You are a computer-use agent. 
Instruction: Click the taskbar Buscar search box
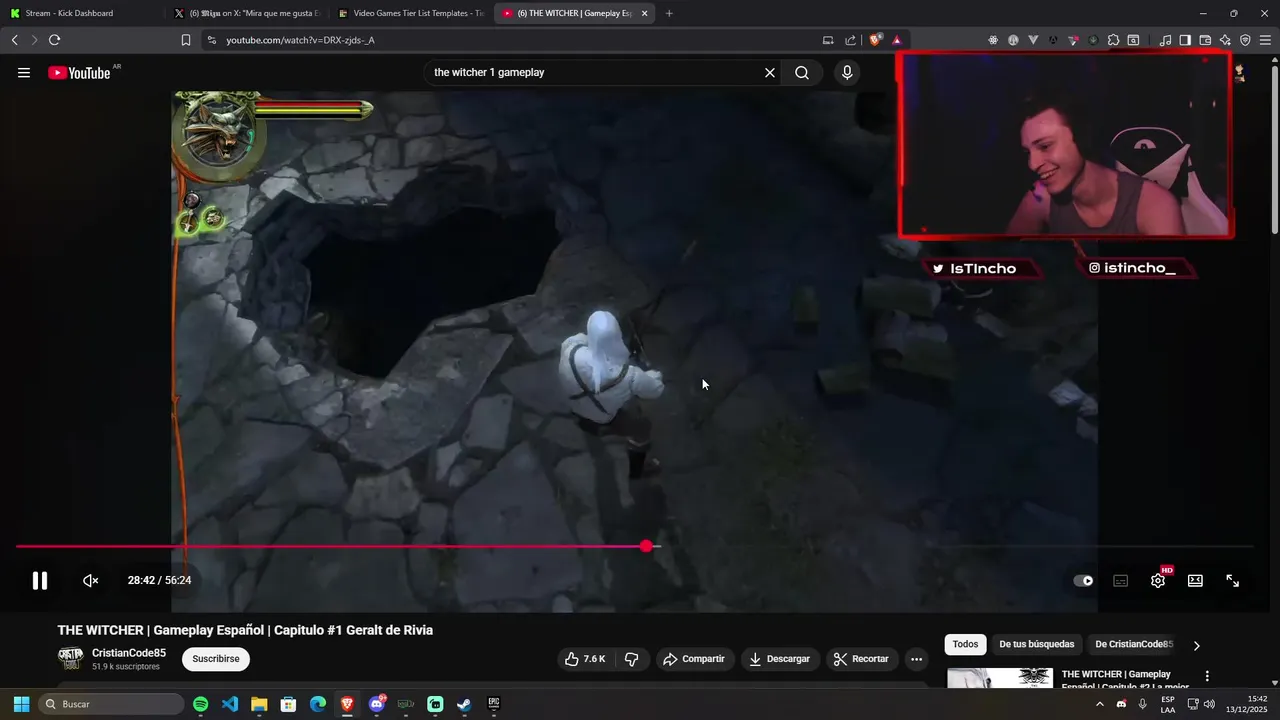[111, 704]
